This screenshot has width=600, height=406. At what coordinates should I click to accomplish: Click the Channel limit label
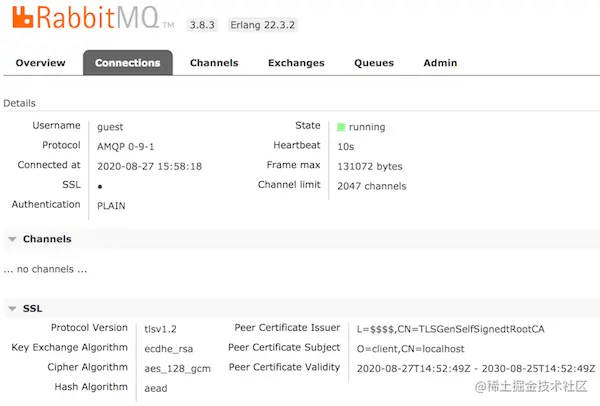pos(289,185)
